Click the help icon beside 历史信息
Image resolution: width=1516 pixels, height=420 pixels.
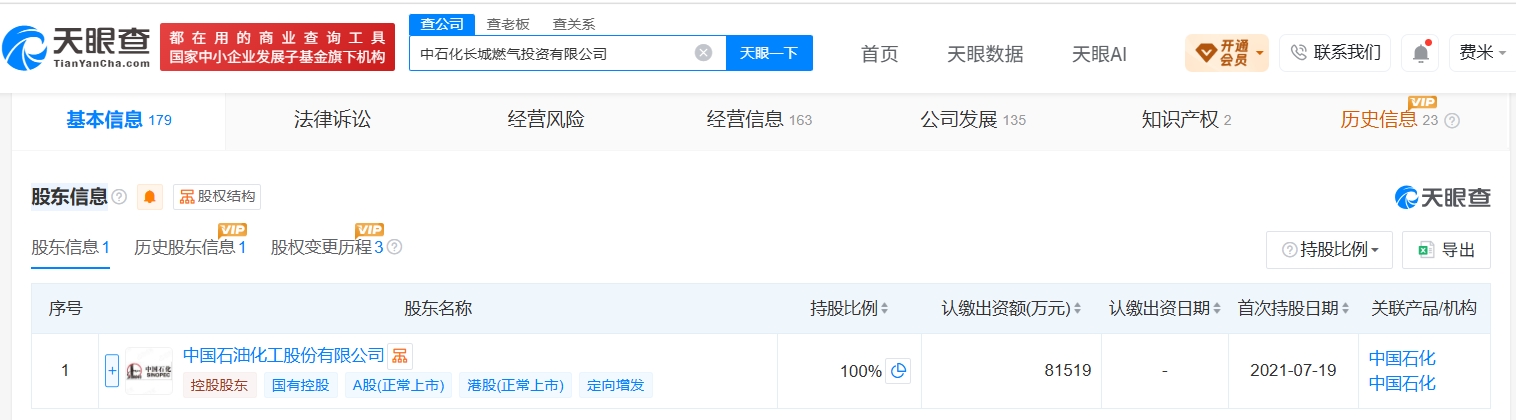[1452, 121]
